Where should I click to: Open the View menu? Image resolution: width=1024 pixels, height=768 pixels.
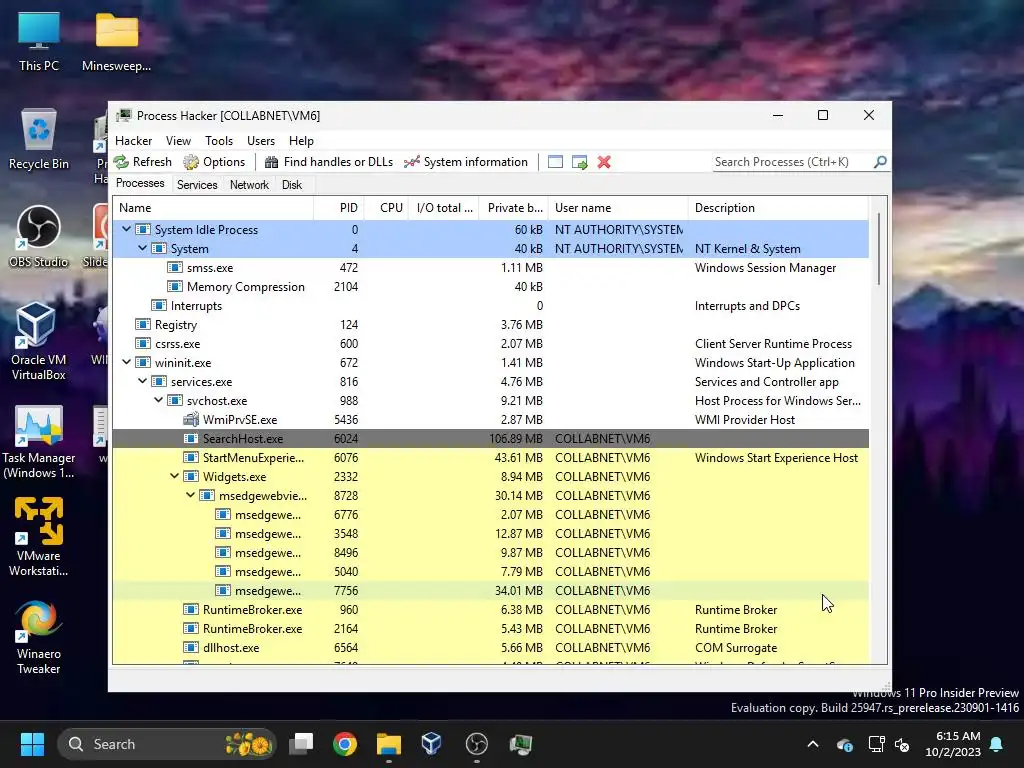(x=178, y=141)
